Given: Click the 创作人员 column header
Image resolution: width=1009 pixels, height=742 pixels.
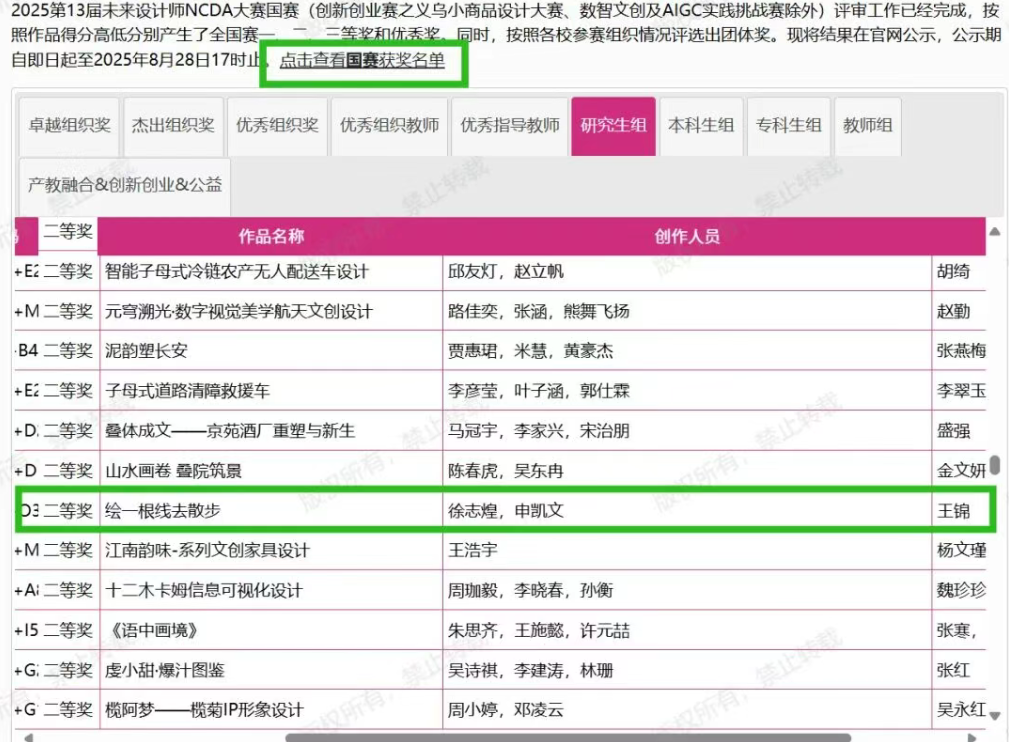Looking at the screenshot, I should [x=687, y=236].
